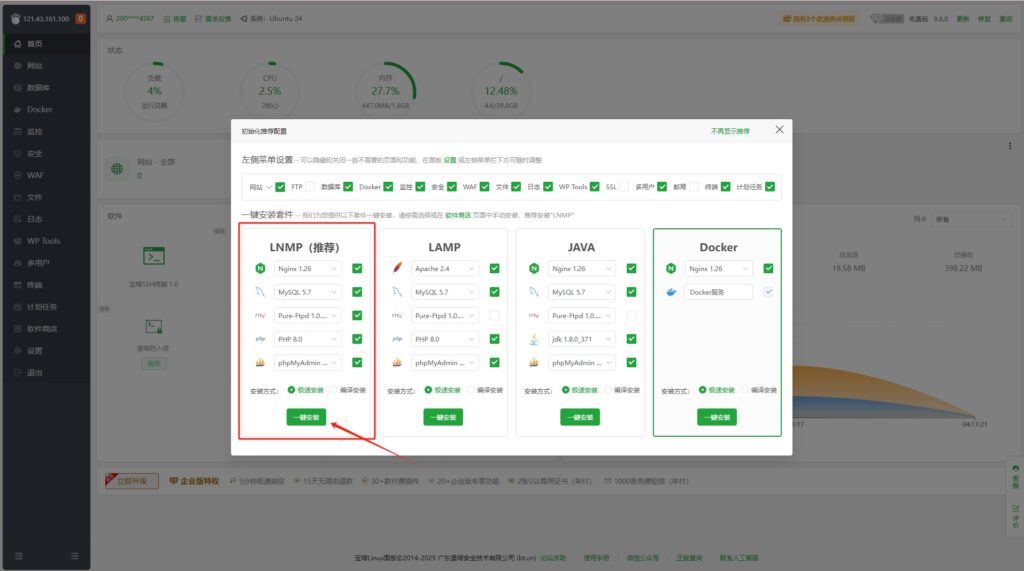
Task: Uncheck jdk 1.8.0_371 in JAVA card
Action: coord(632,339)
